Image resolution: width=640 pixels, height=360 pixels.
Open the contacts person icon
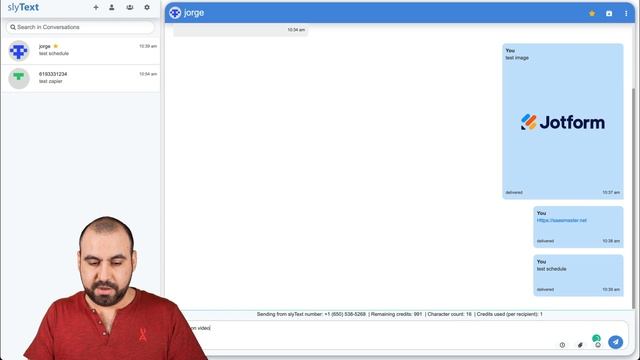click(x=112, y=7)
